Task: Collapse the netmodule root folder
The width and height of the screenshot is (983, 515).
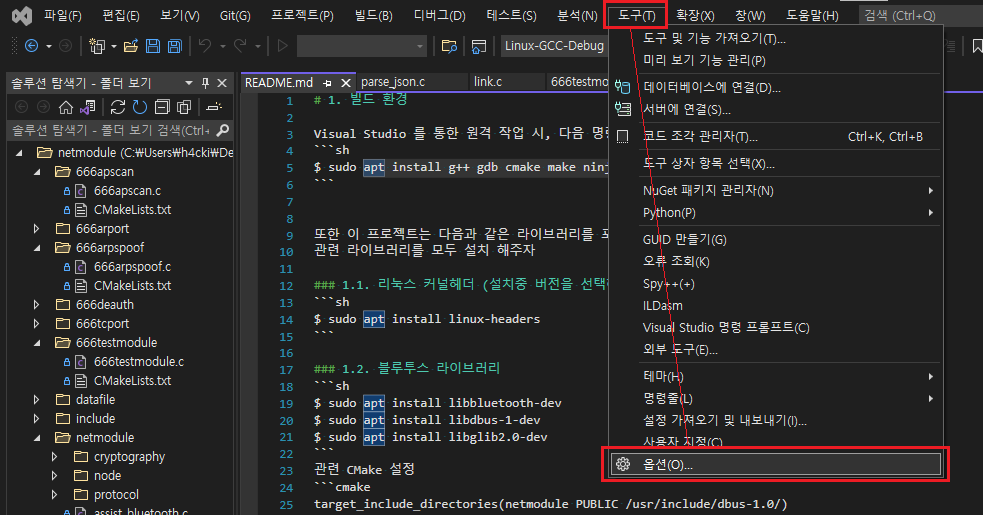Action: pyautogui.click(x=19, y=152)
